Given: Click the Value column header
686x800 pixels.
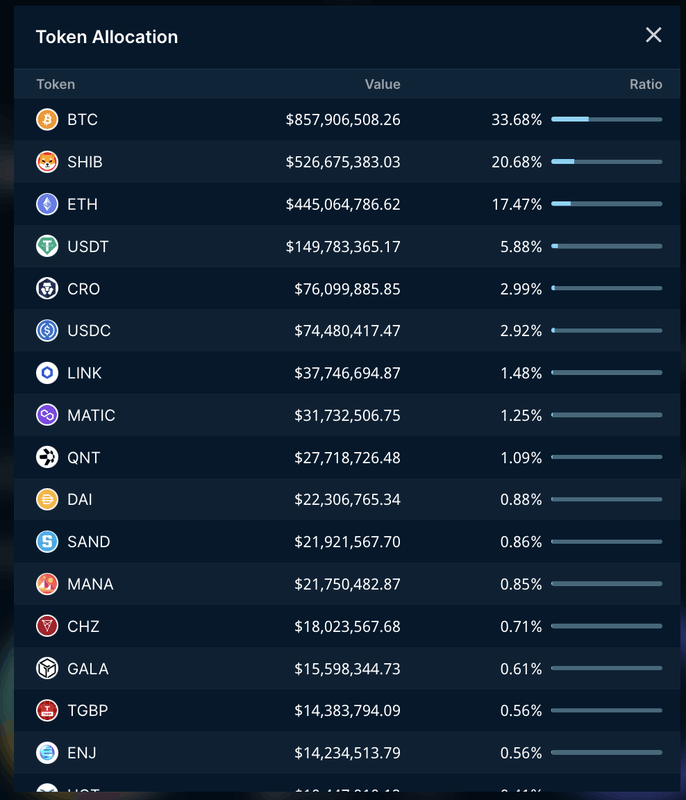Looking at the screenshot, I should [x=382, y=84].
